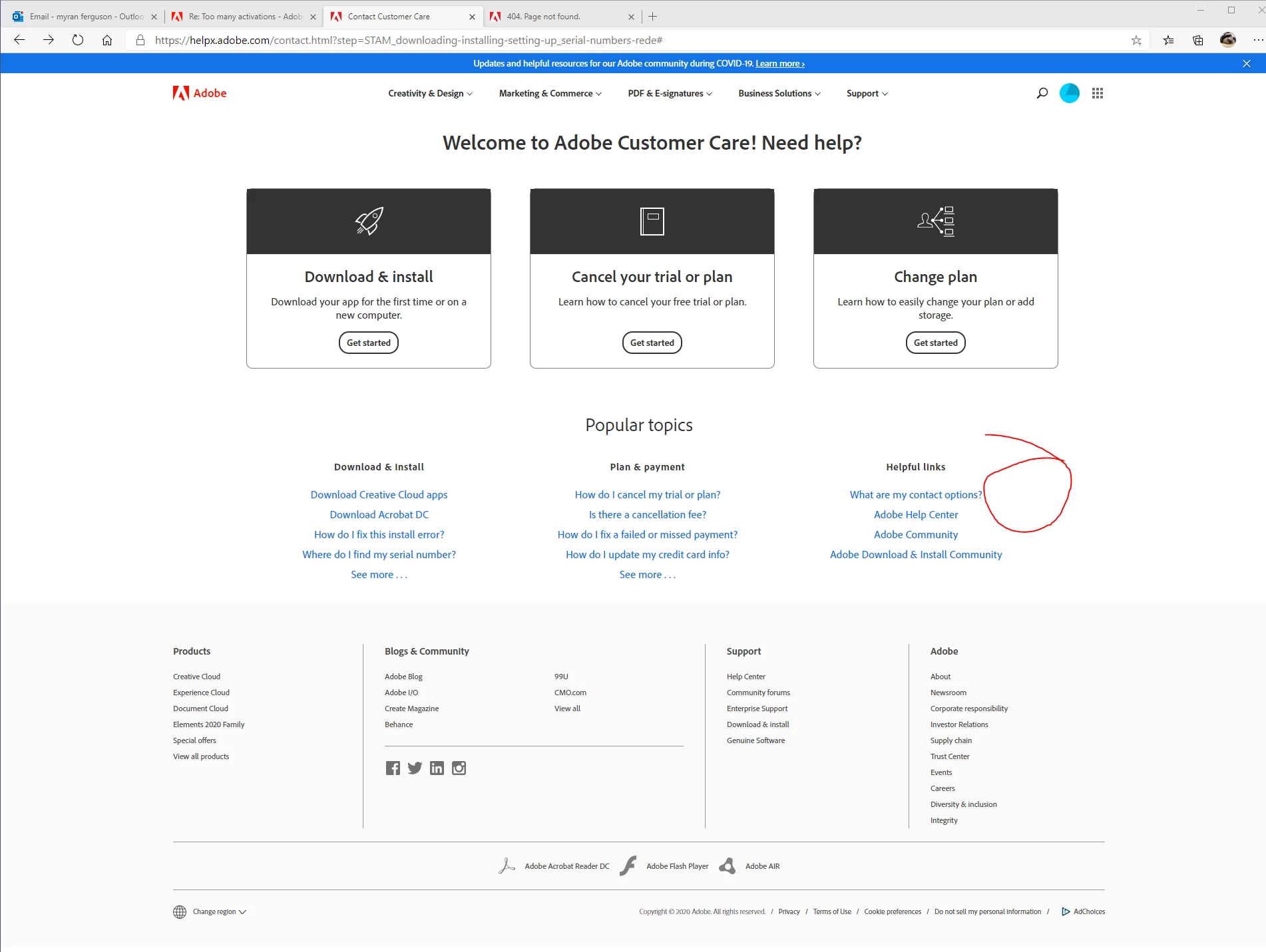The height and width of the screenshot is (952, 1266).
Task: Click the Adobe logo in header
Action: (x=199, y=93)
